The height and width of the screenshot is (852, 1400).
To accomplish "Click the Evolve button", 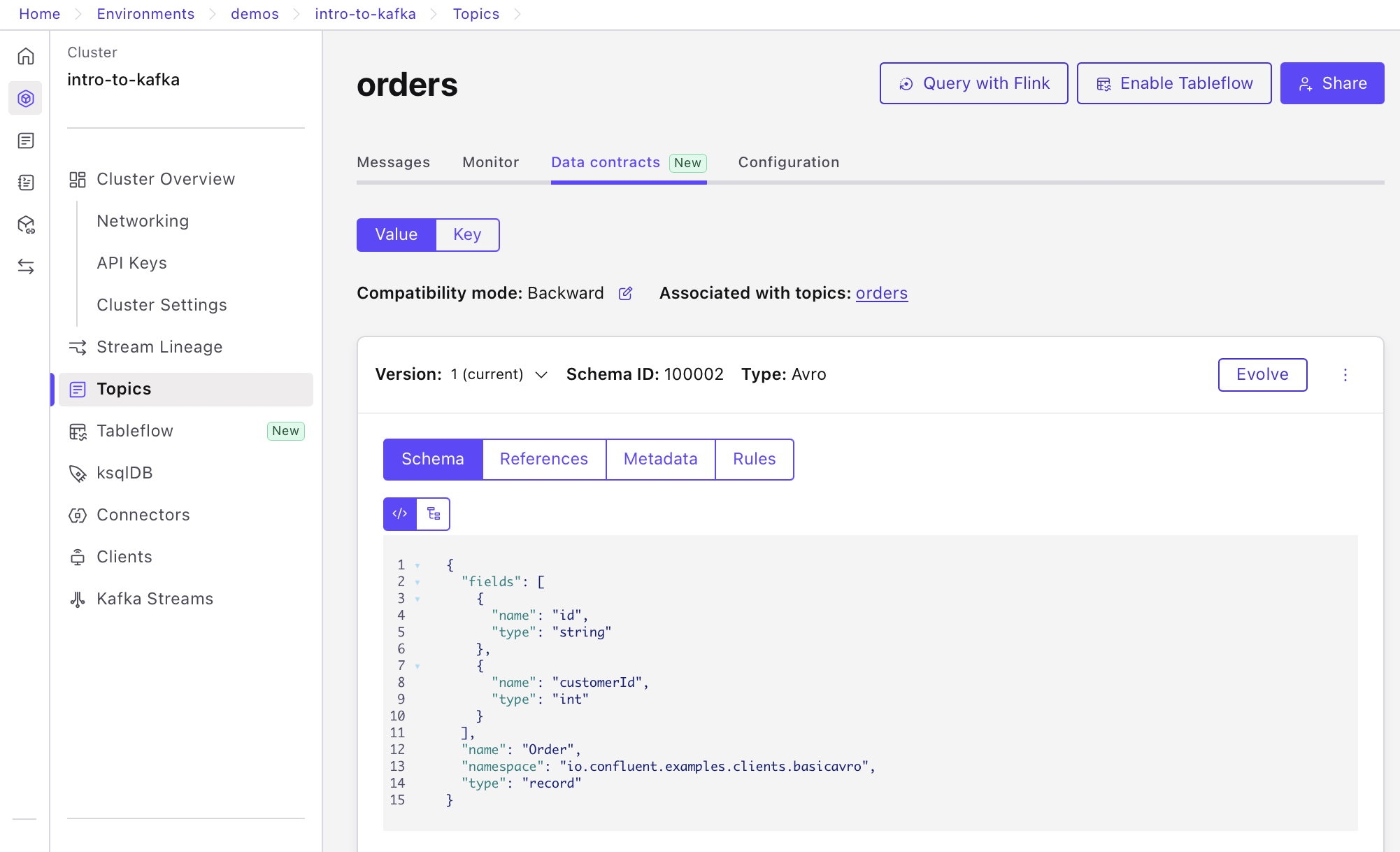I will tap(1262, 375).
